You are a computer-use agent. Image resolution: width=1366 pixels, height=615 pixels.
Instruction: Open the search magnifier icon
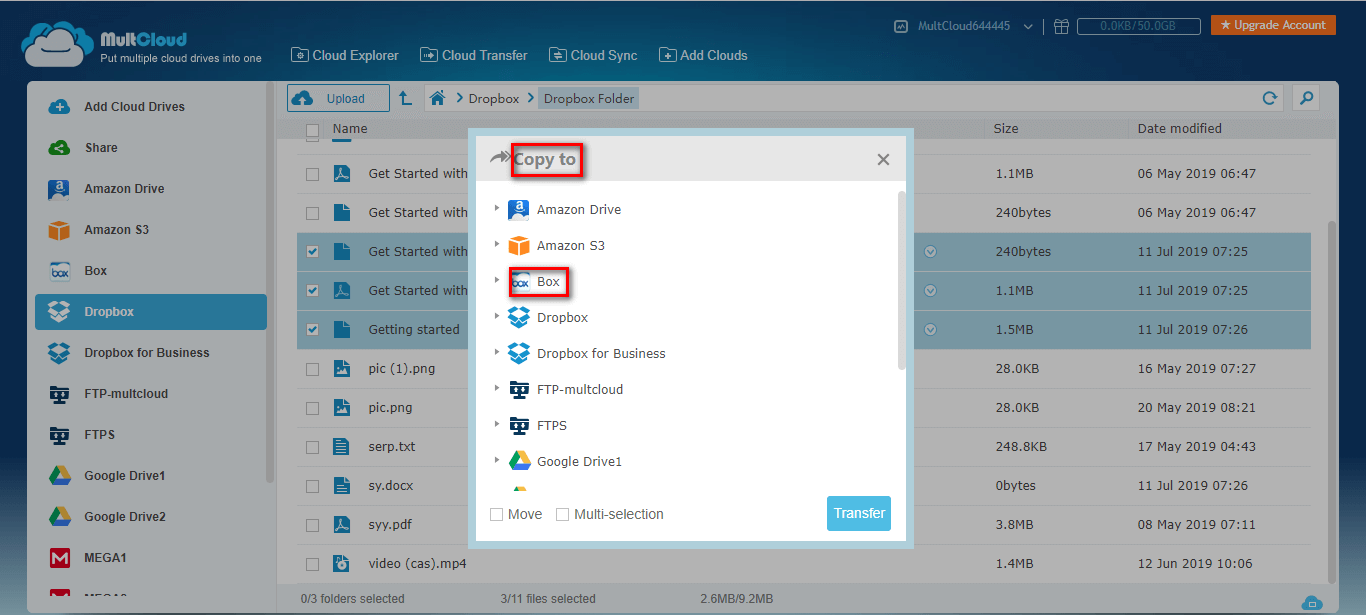1305,98
